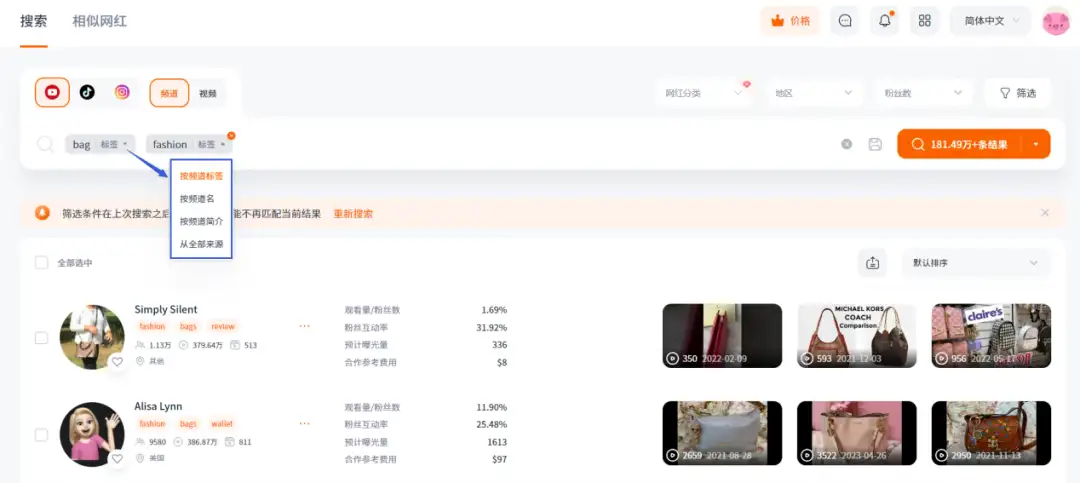
Task: Open more options for Alisa Lynn
Action: click(x=304, y=423)
